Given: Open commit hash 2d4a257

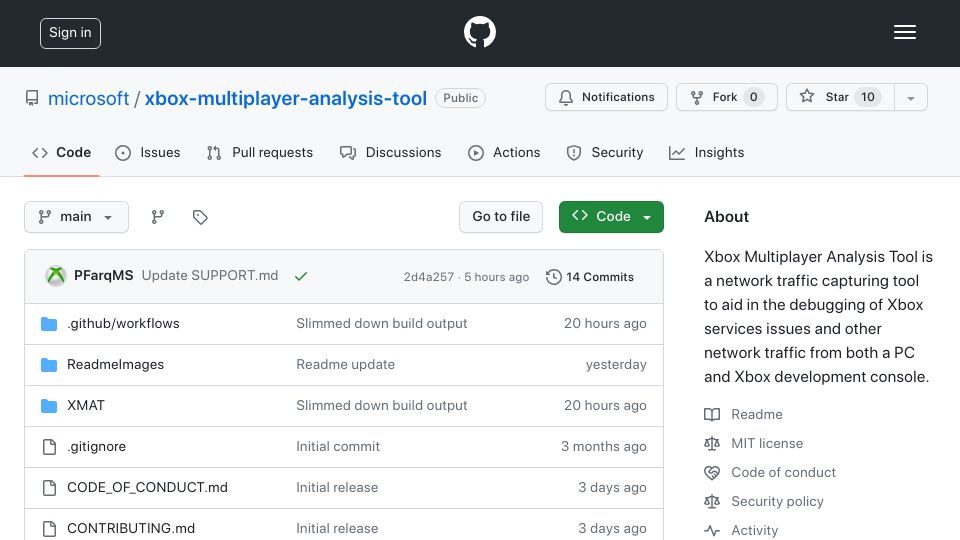Looking at the screenshot, I should (429, 277).
